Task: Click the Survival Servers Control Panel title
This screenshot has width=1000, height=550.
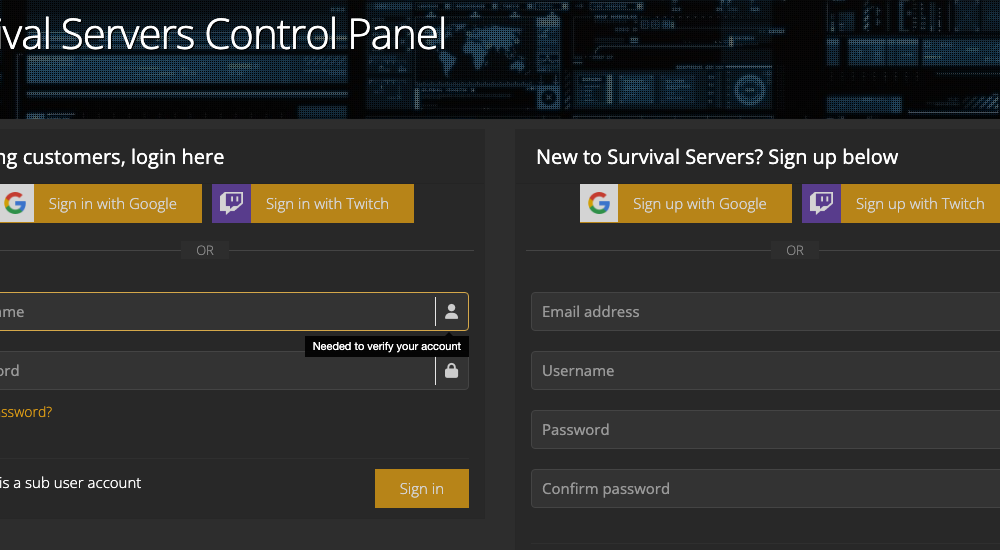Action: coord(223,34)
